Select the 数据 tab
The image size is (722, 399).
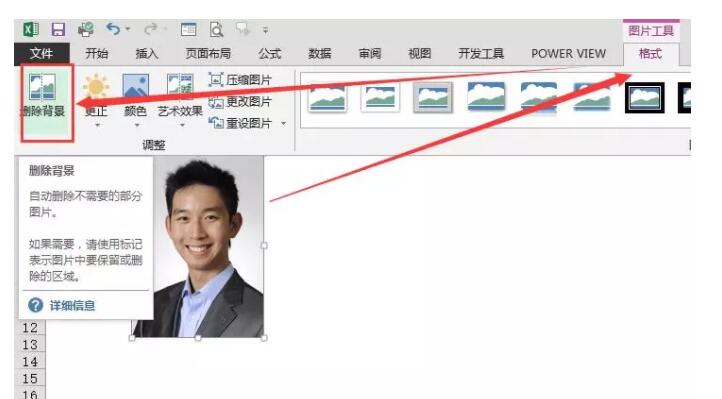point(320,54)
